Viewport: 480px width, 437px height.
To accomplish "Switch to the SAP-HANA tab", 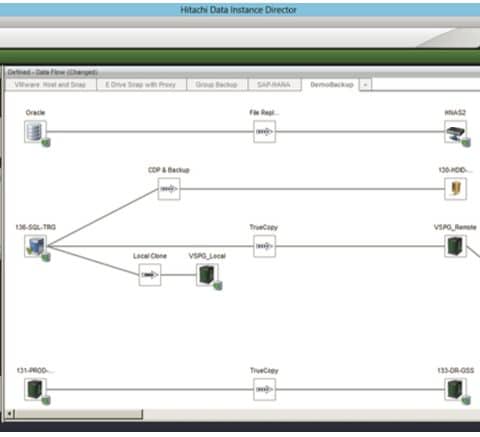I will (274, 85).
